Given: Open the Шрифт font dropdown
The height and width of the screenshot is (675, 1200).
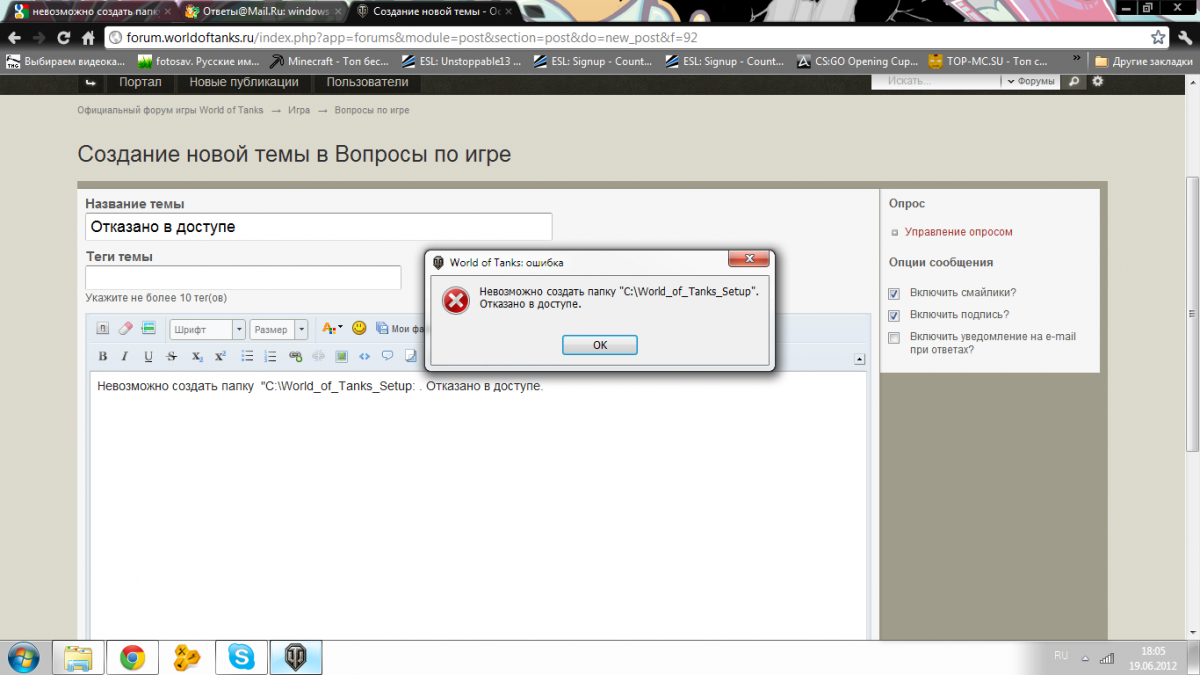Looking at the screenshot, I should click(208, 329).
